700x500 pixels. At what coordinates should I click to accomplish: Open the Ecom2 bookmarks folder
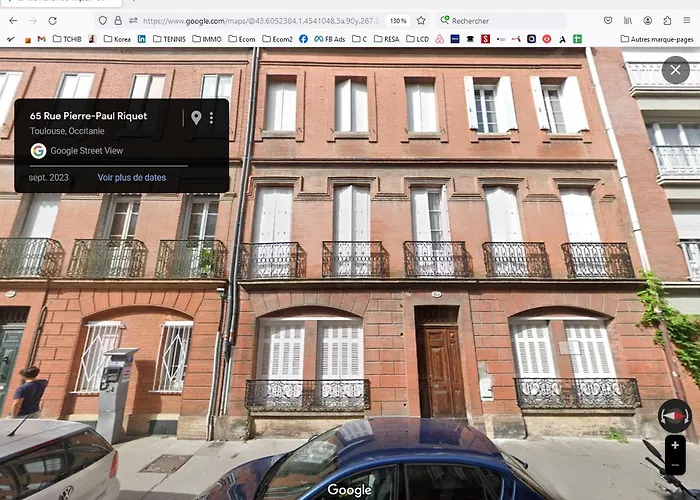(277, 39)
